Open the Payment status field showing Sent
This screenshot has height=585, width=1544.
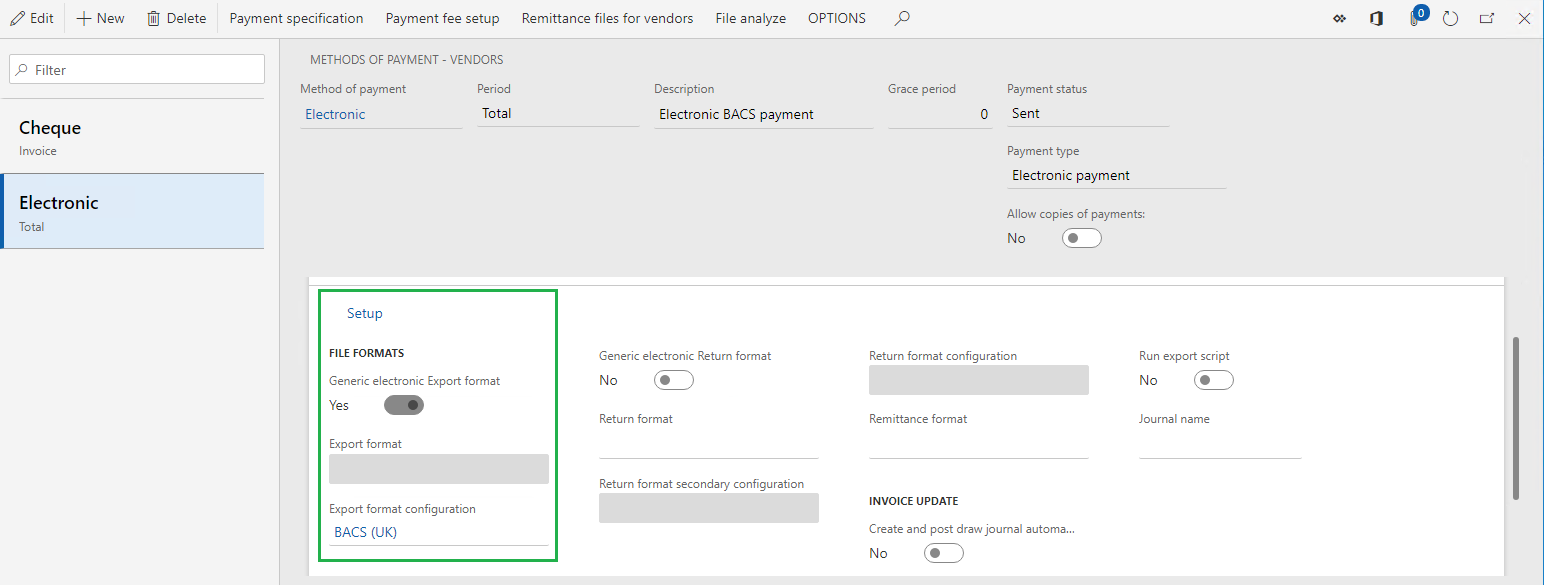[1088, 114]
